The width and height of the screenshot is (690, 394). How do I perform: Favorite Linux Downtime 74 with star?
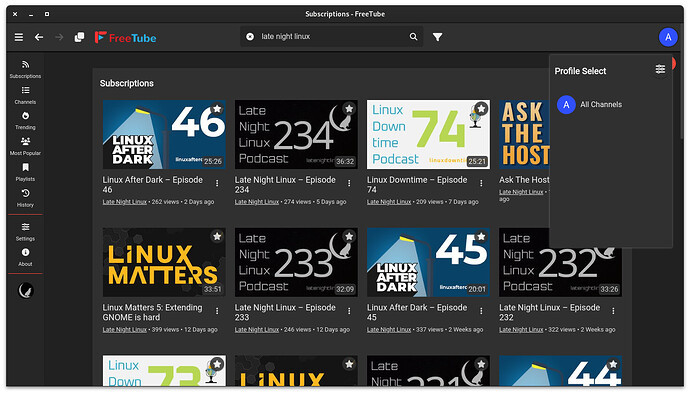tap(481, 109)
